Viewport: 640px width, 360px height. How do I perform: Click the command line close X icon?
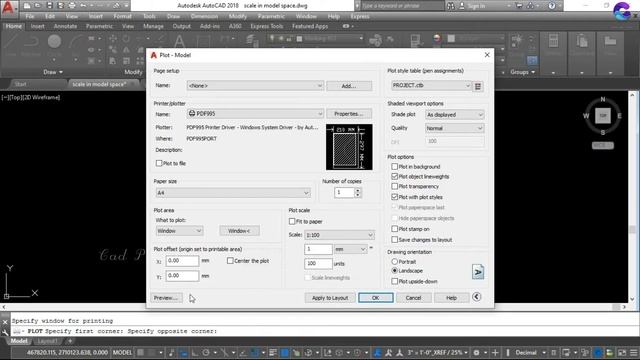5,322
